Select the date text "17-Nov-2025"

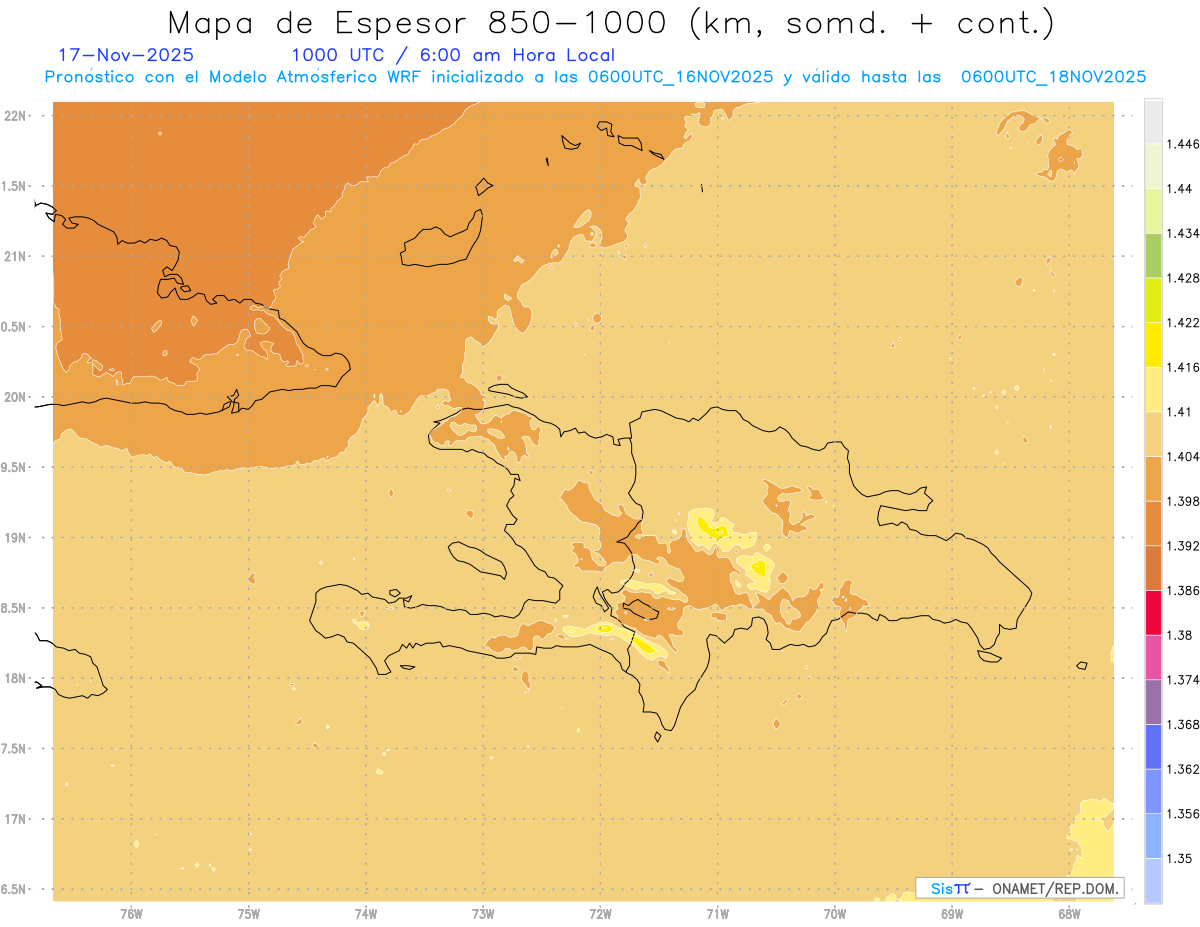126,56
